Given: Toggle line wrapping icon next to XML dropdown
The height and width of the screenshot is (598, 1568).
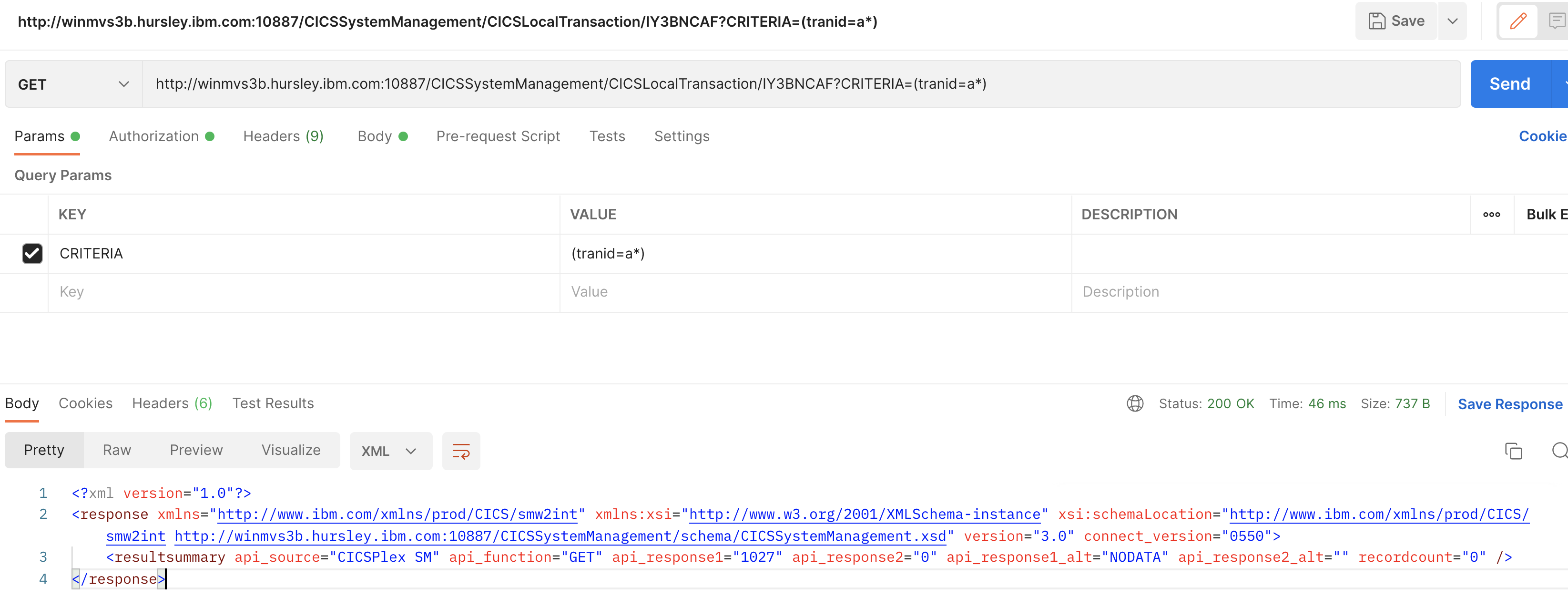Looking at the screenshot, I should [x=461, y=451].
